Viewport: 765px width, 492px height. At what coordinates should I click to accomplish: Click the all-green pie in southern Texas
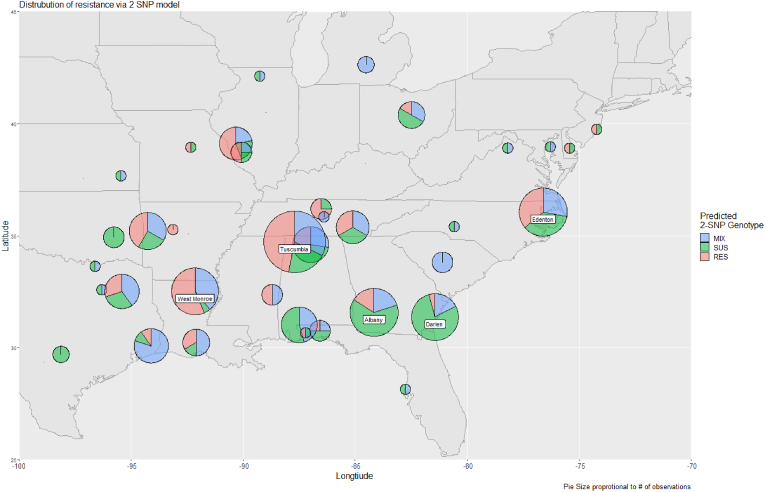[61, 354]
